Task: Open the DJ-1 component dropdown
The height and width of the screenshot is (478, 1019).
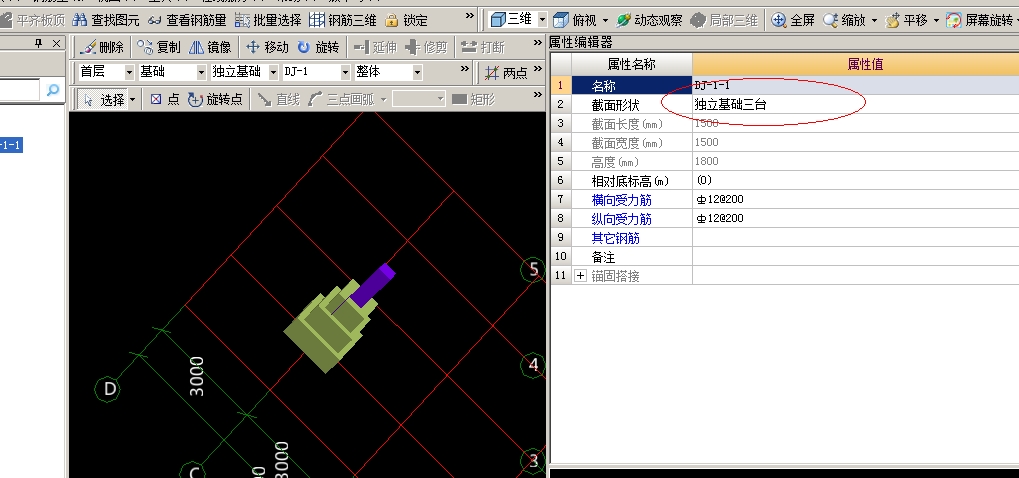Action: [x=345, y=72]
